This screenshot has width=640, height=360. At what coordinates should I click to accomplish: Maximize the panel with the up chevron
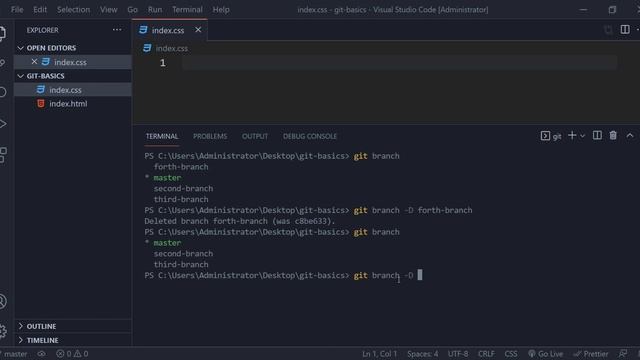tap(630, 136)
